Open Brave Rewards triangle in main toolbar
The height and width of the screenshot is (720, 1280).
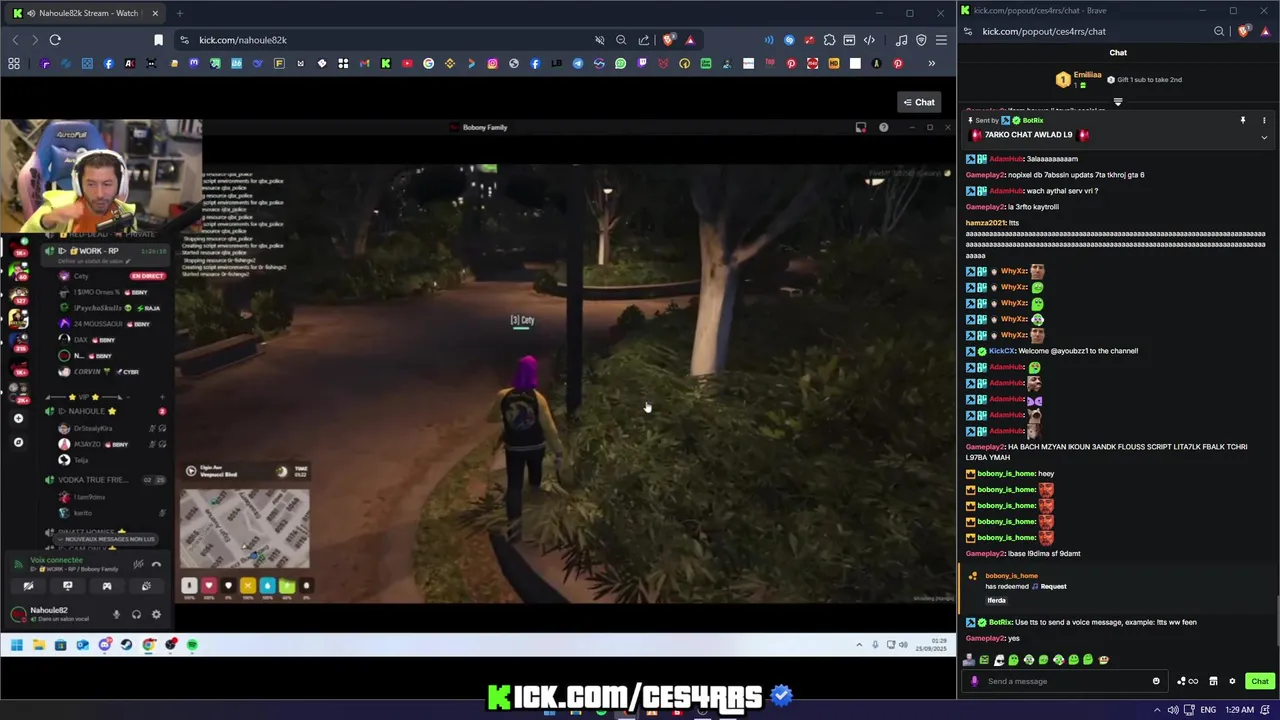click(x=689, y=40)
